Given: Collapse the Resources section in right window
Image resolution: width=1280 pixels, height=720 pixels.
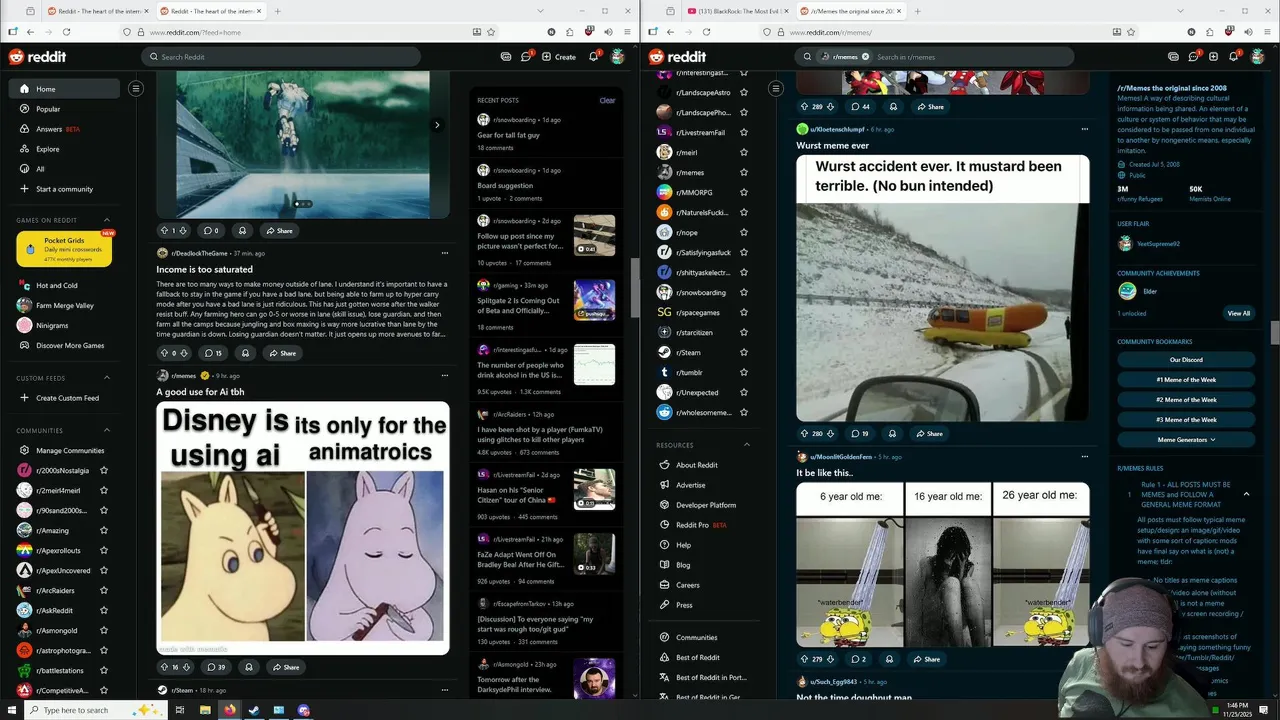Looking at the screenshot, I should pyautogui.click(x=747, y=445).
